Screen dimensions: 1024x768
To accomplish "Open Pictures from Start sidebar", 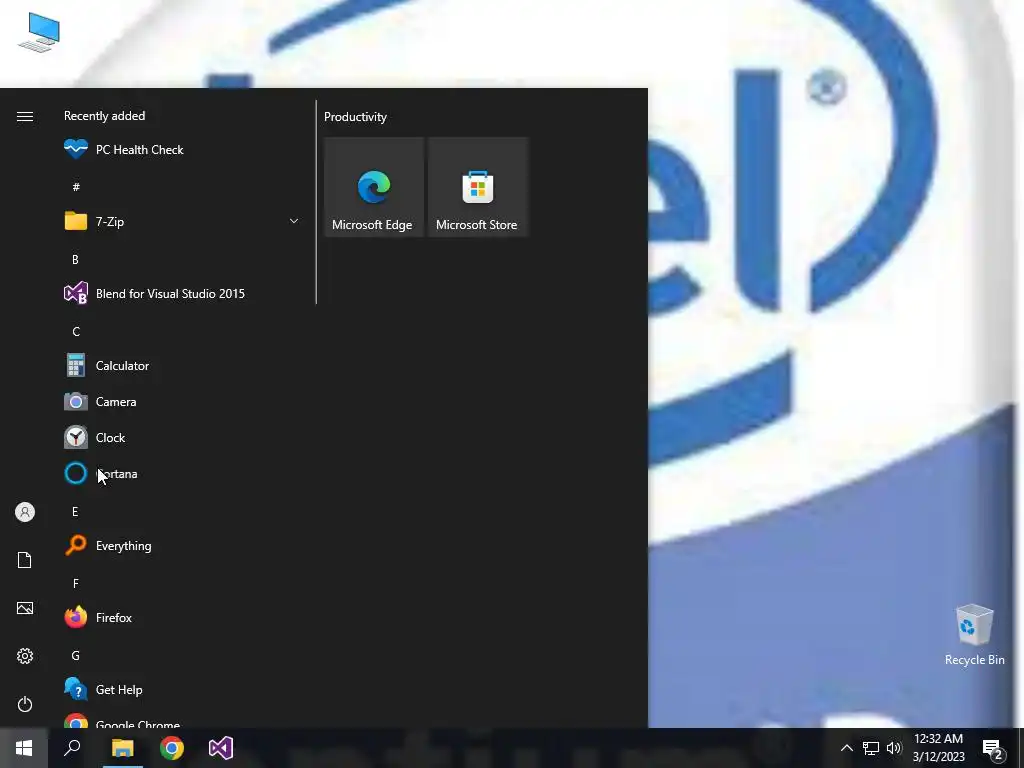I will point(25,608).
